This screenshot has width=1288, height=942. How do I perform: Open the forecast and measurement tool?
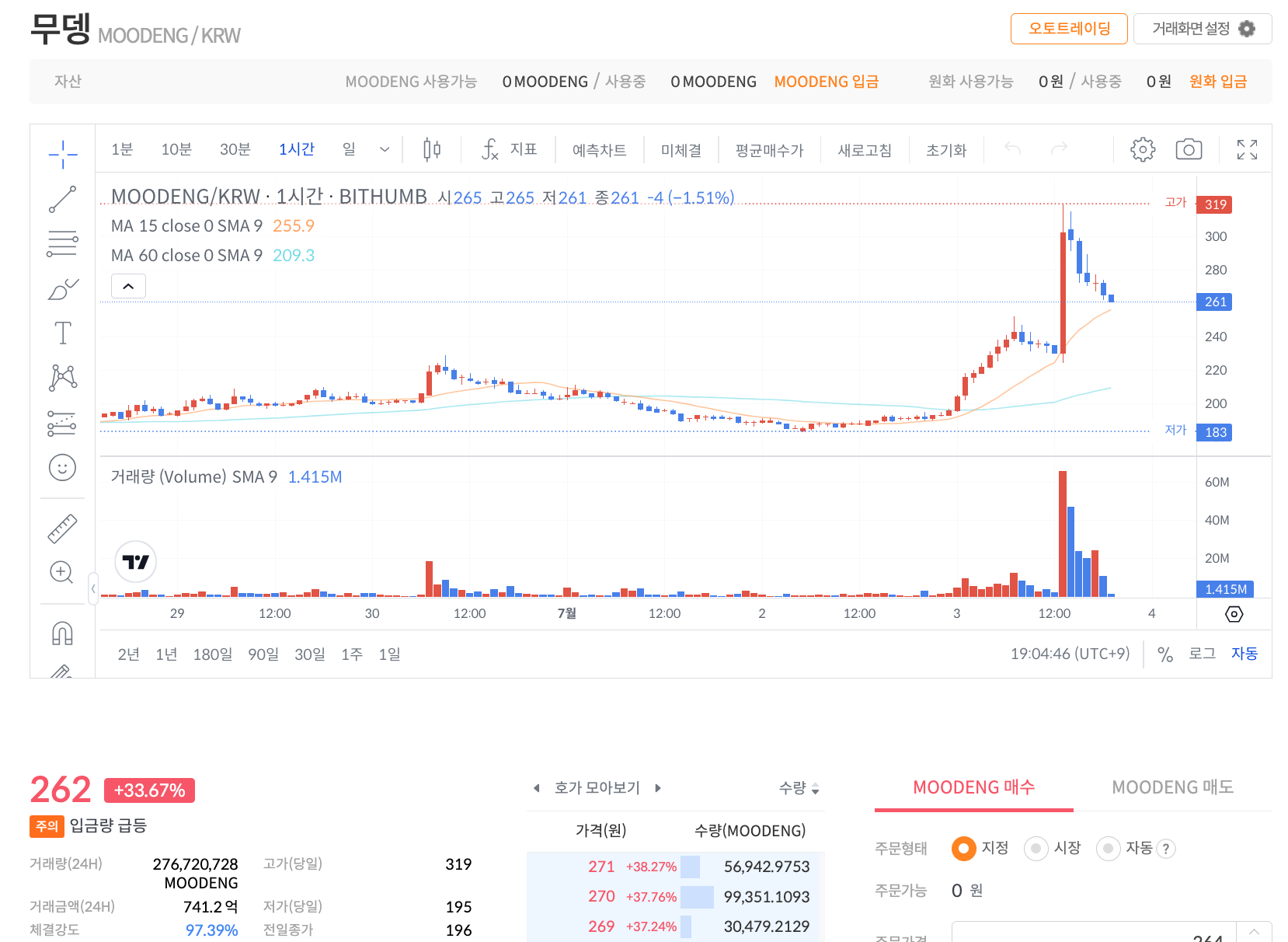[62, 423]
